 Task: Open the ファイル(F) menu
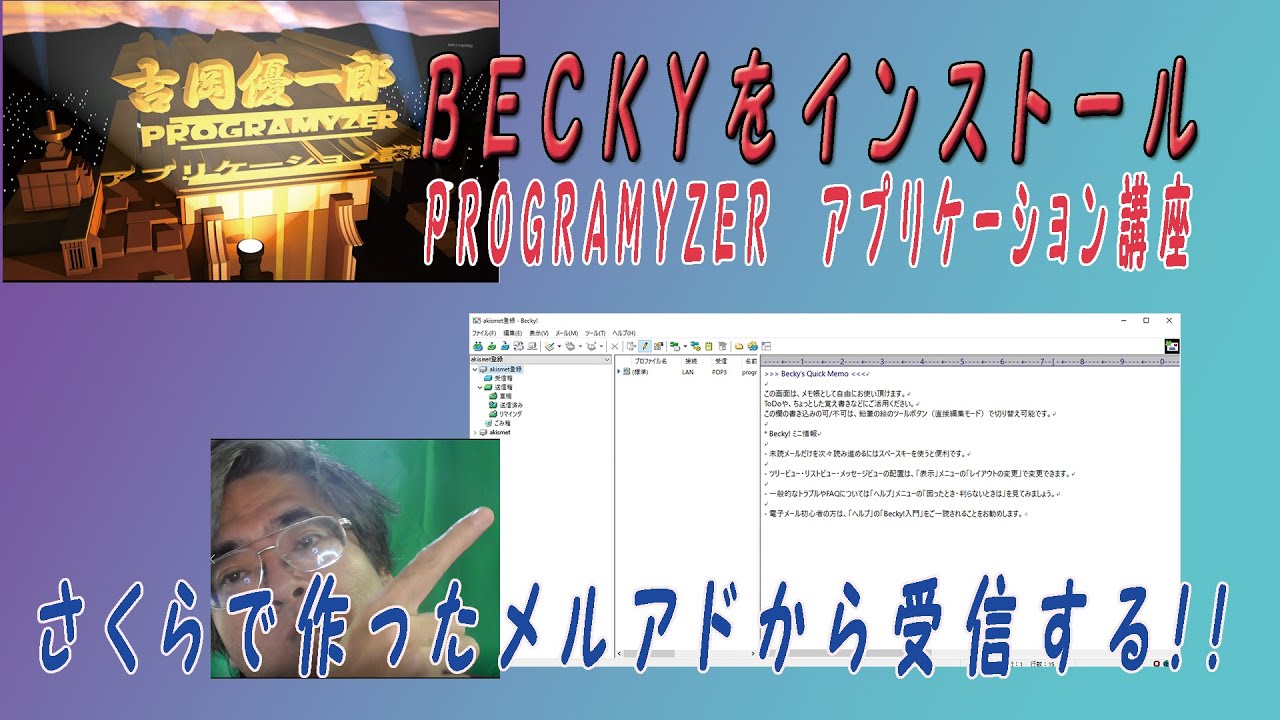point(484,333)
